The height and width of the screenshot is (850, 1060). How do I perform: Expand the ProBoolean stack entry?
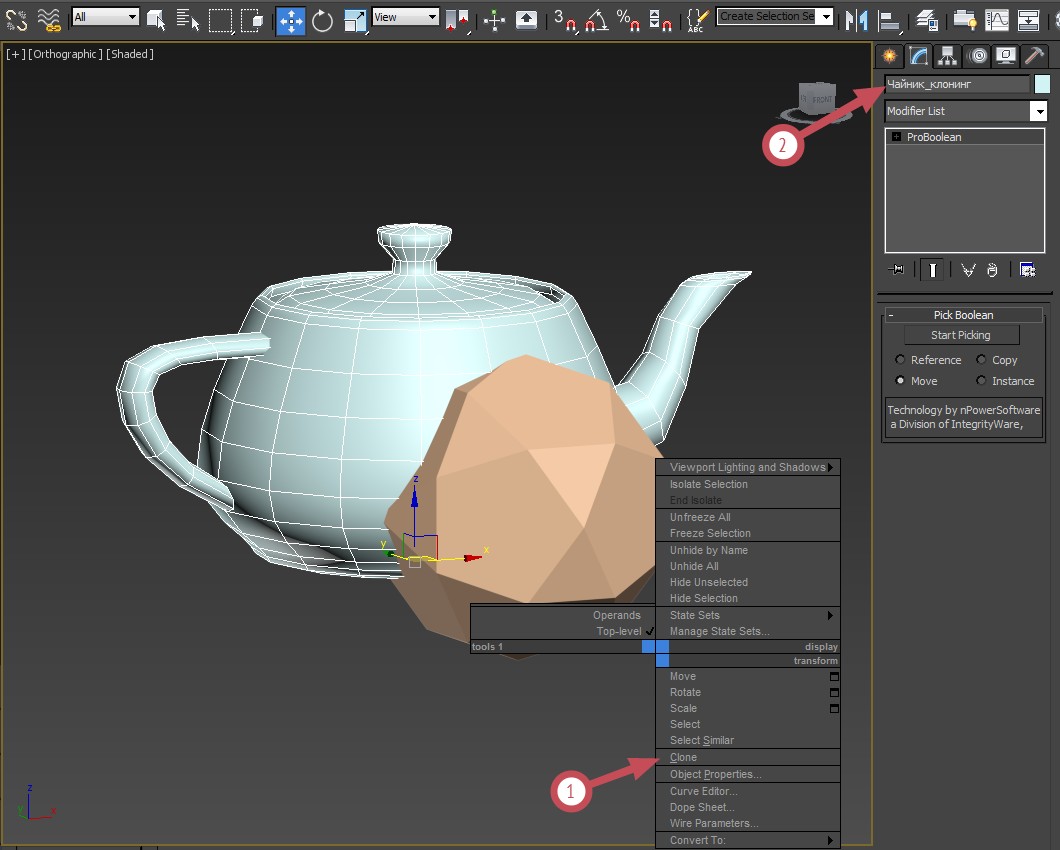[x=896, y=137]
